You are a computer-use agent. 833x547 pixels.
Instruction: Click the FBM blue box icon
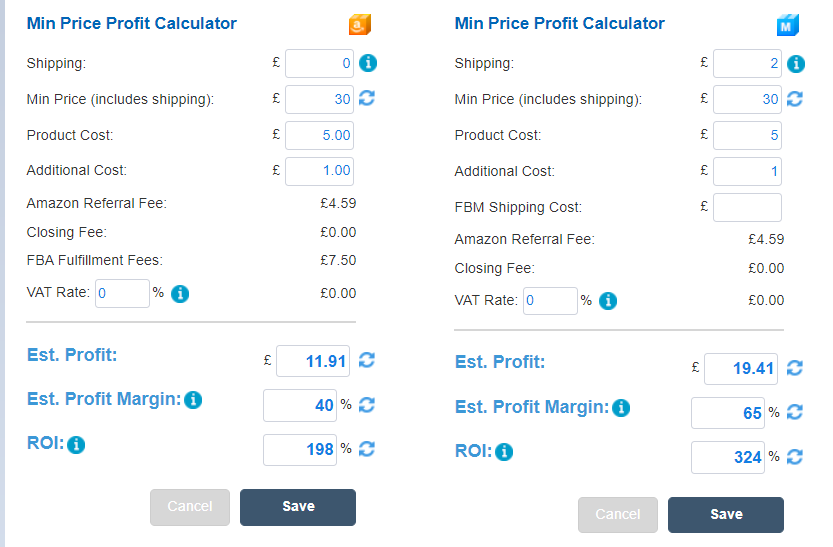pos(787,25)
